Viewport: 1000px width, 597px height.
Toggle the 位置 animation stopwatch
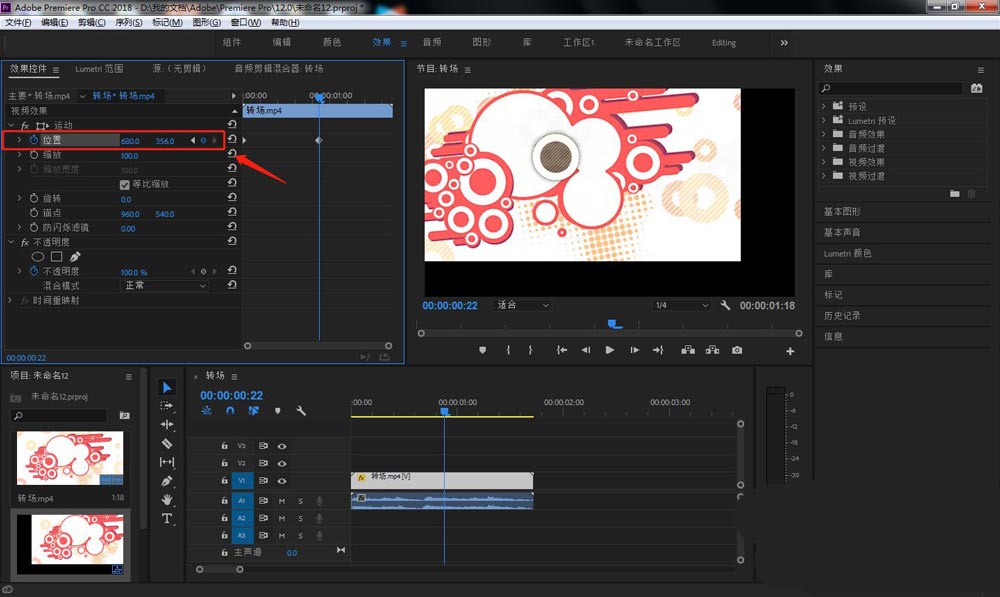(x=34, y=140)
